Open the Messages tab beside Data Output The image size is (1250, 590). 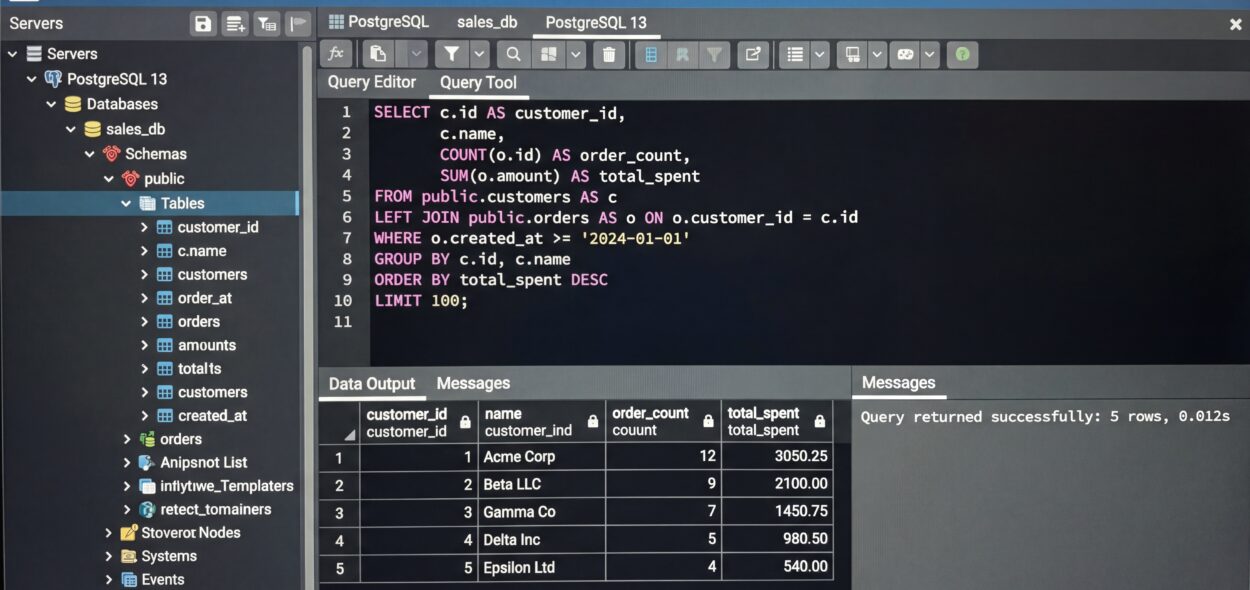tap(473, 383)
